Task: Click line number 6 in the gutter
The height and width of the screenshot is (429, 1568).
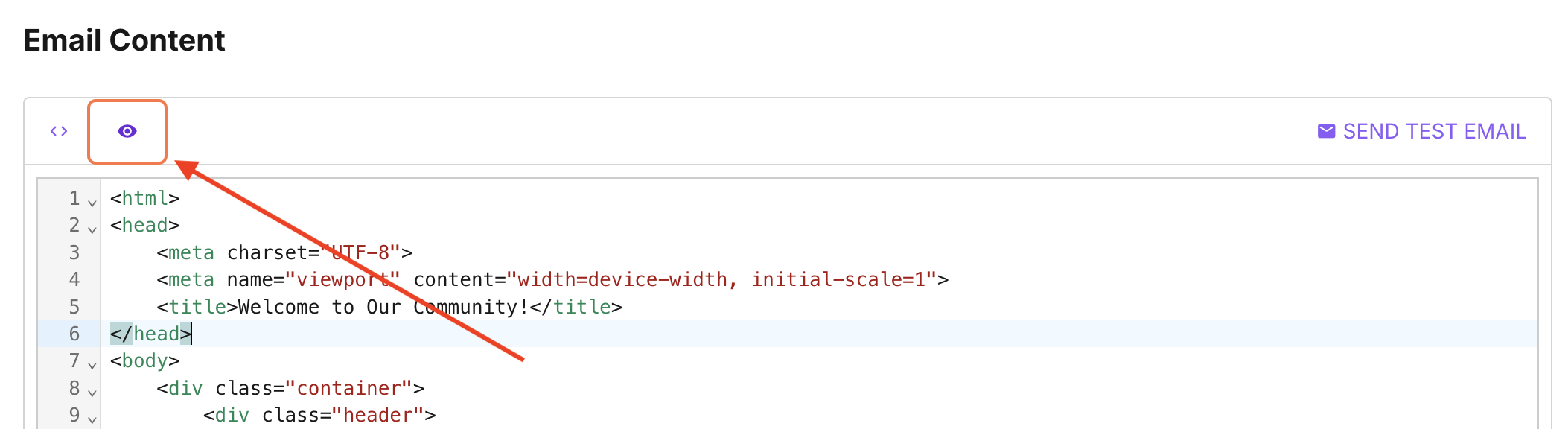Action: point(74,334)
